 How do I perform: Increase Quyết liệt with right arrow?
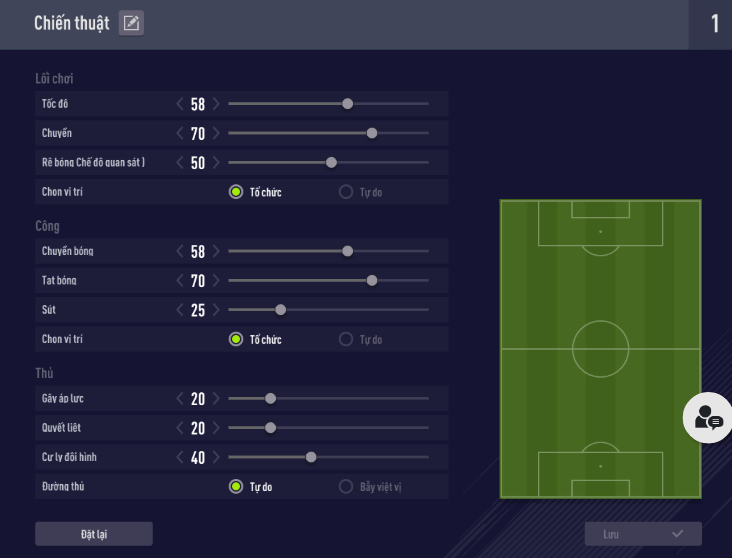pos(216,428)
